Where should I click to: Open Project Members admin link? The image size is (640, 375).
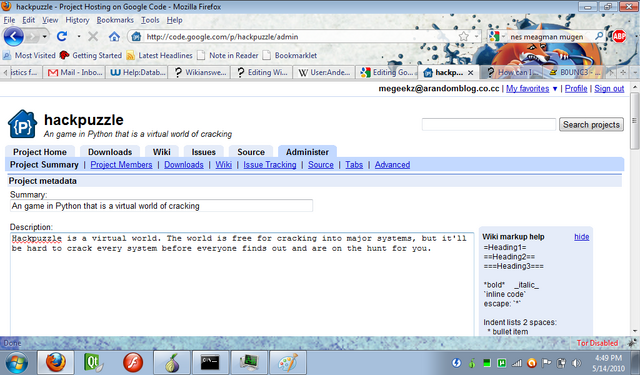coord(121,165)
